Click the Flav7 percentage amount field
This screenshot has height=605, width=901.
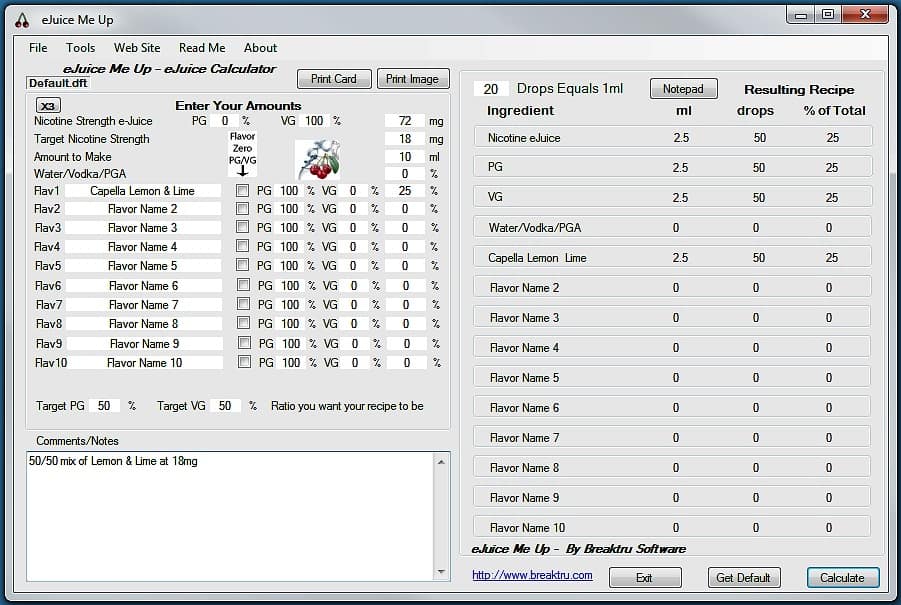[x=406, y=305]
